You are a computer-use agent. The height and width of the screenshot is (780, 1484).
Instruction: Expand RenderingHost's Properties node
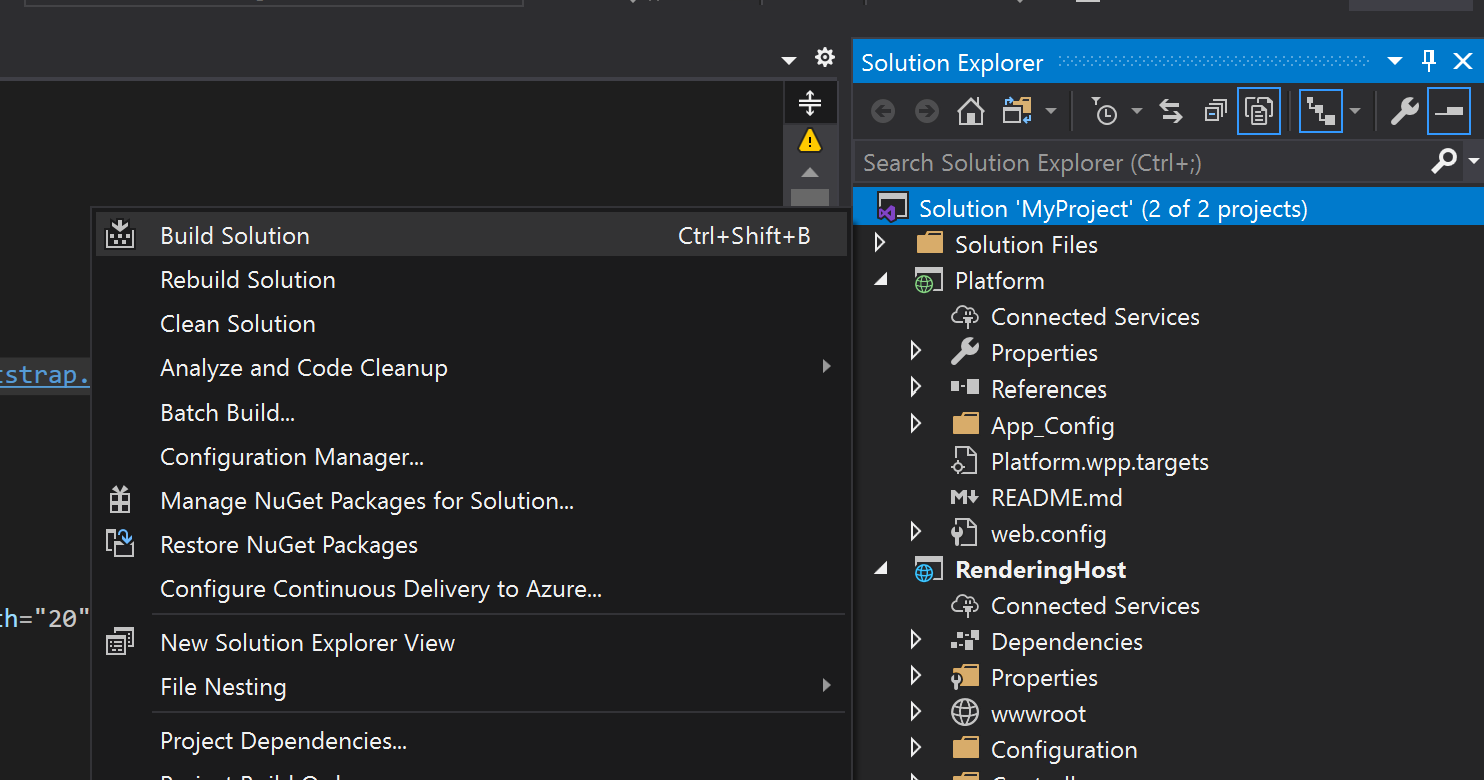pos(916,676)
